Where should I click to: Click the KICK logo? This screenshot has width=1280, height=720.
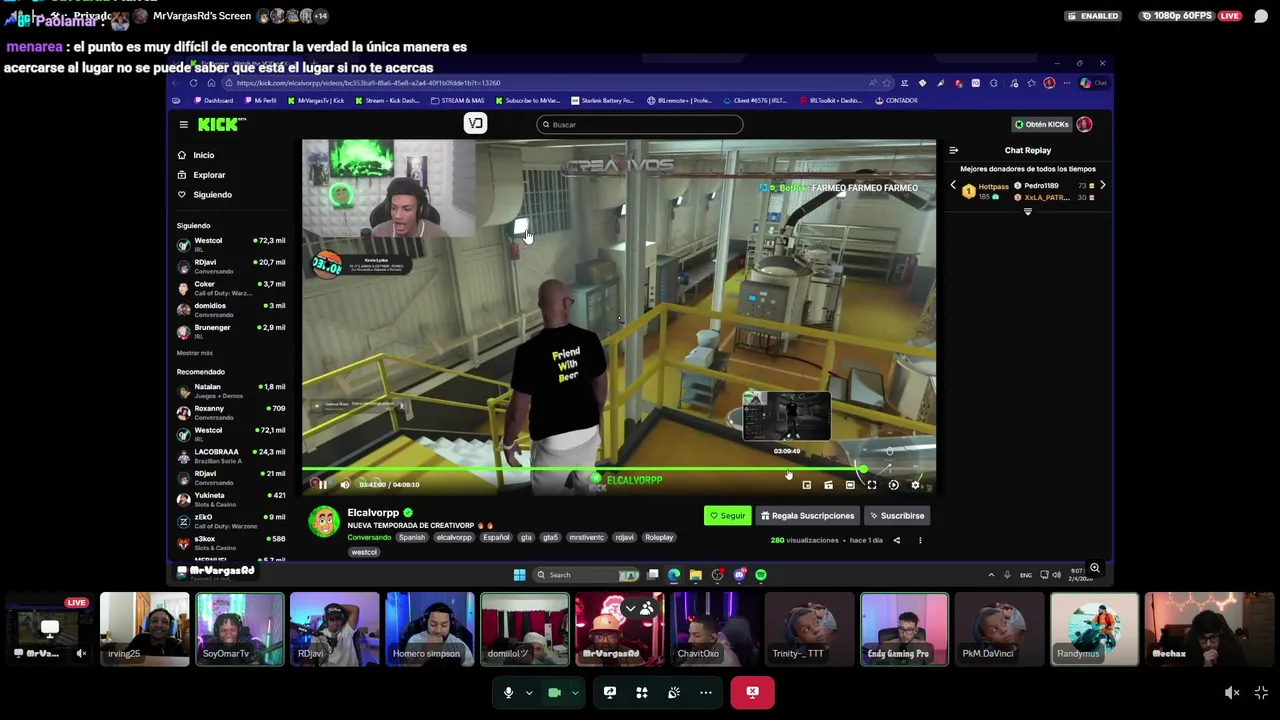pos(218,125)
